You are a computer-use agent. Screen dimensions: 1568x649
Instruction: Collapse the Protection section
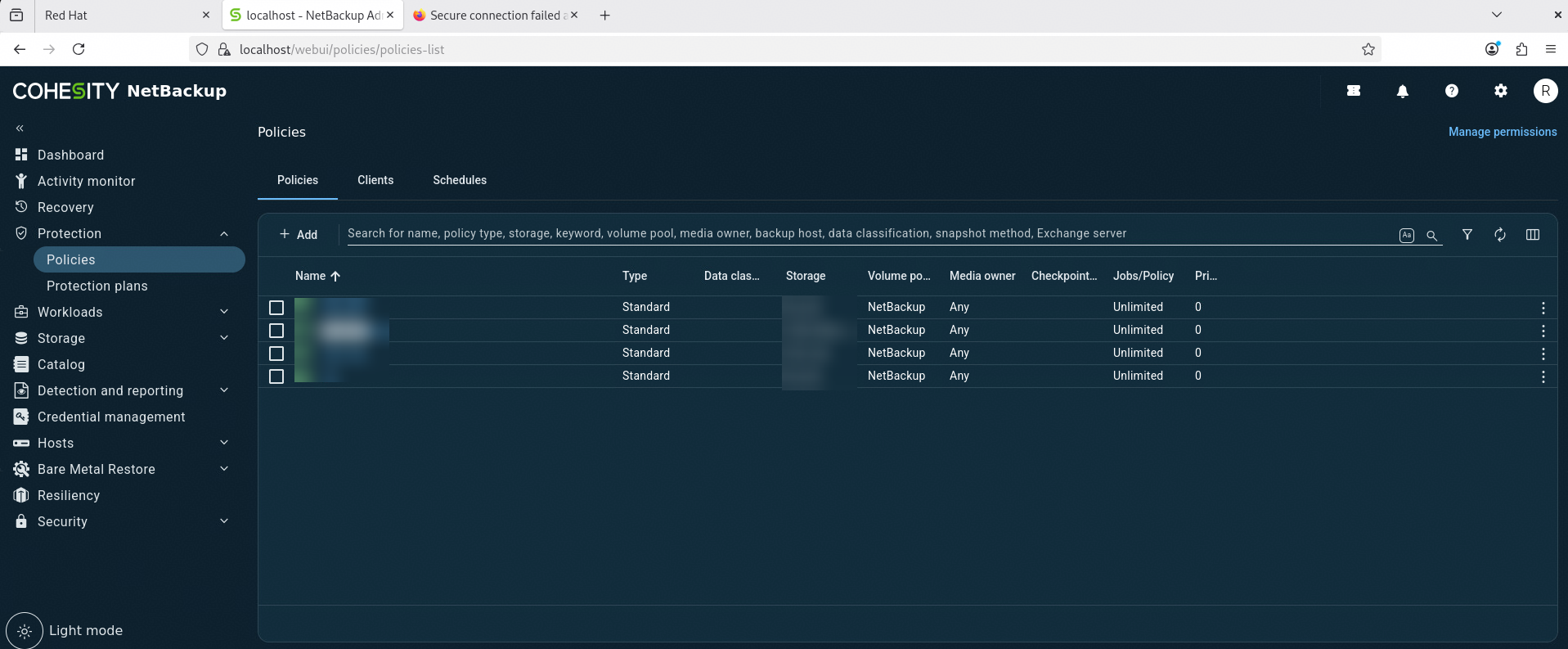coord(224,233)
